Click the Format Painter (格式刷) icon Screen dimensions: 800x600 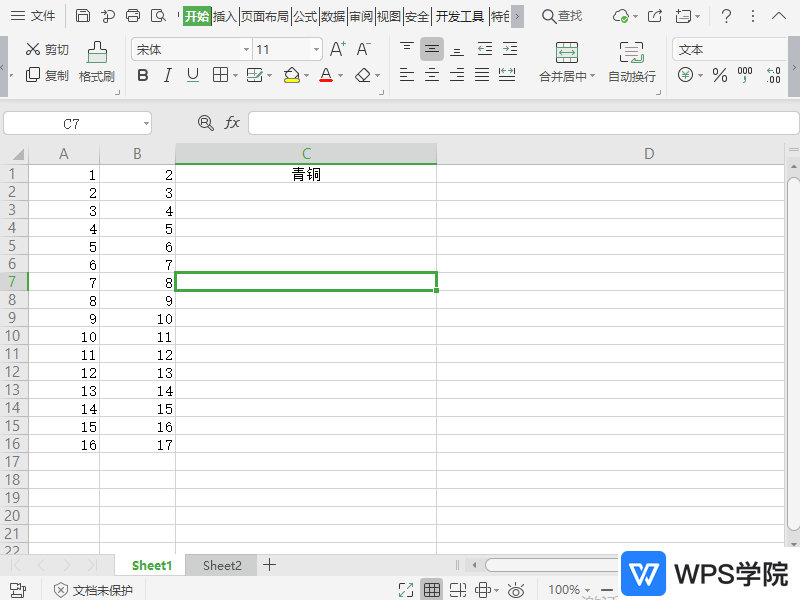[x=97, y=53]
